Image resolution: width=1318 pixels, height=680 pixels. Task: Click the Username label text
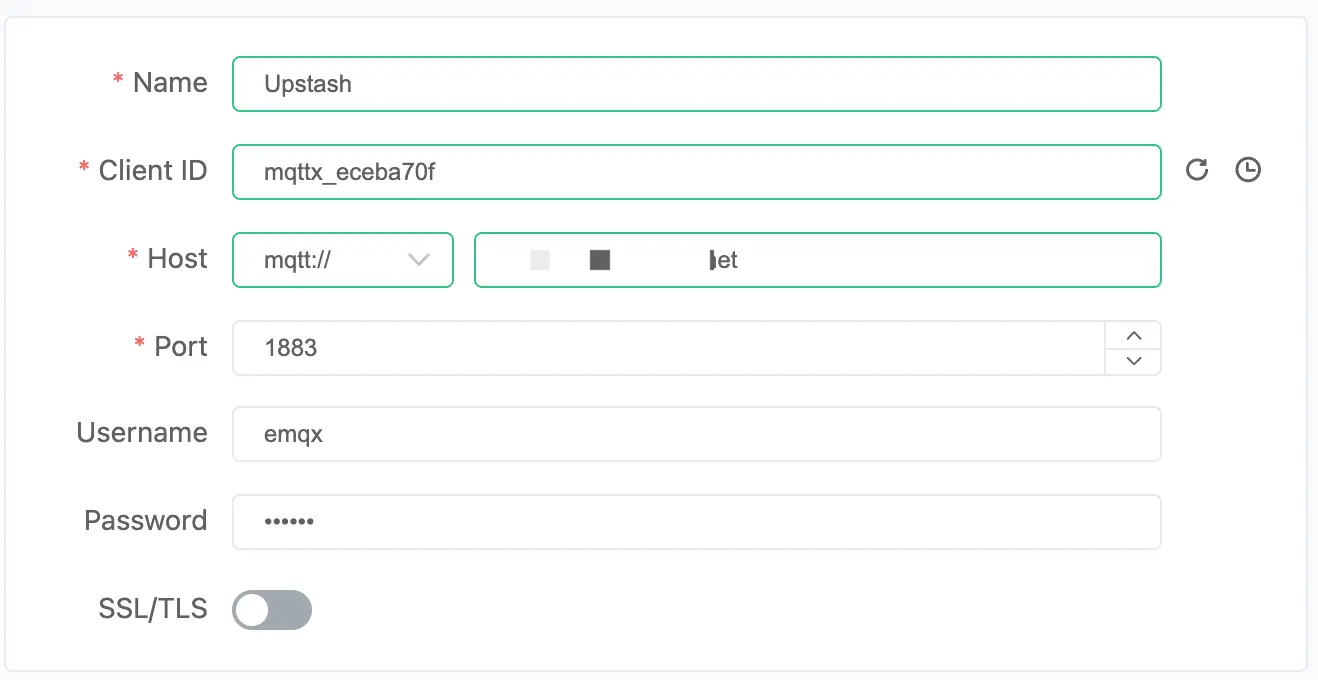[141, 433]
